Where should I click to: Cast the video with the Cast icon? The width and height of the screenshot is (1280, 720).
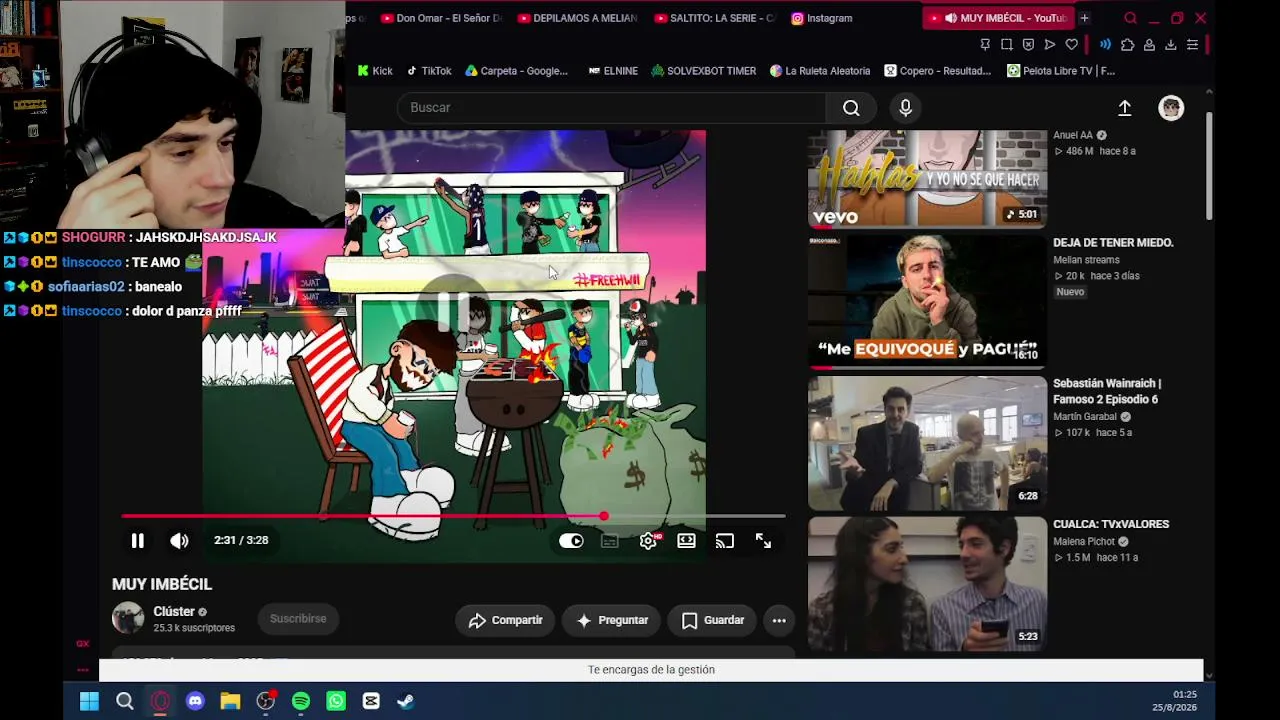(725, 541)
